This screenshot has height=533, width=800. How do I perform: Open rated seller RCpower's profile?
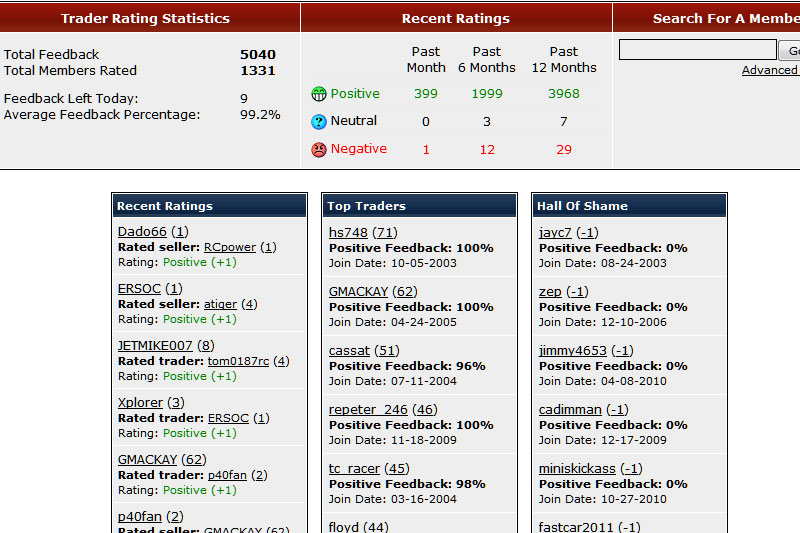(230, 247)
